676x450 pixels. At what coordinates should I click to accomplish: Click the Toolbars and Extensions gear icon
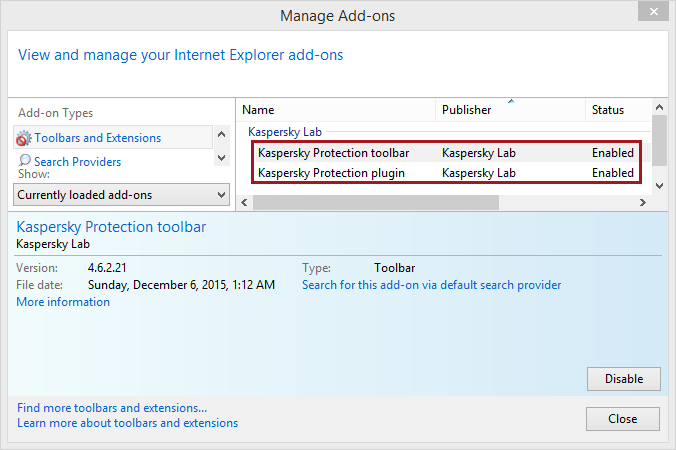tap(24, 138)
